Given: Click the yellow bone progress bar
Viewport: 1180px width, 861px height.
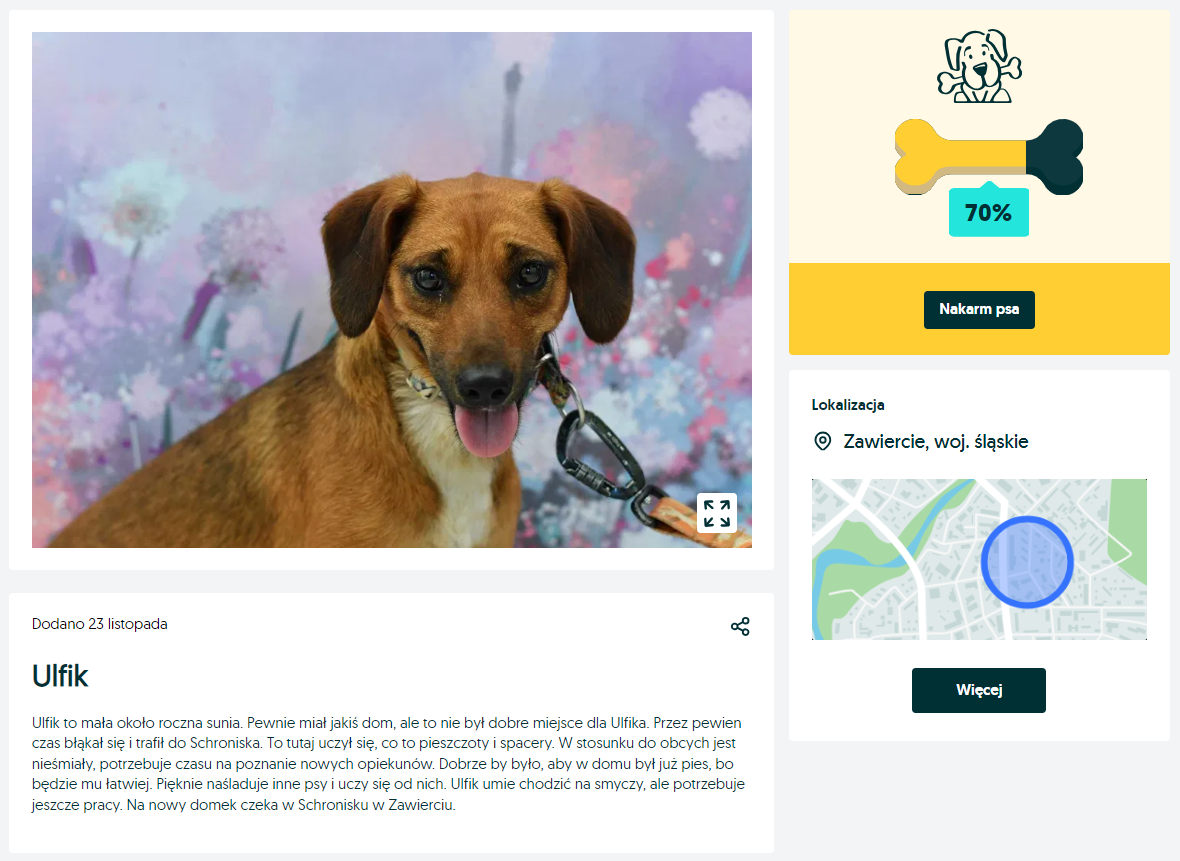Looking at the screenshot, I should coord(988,157).
